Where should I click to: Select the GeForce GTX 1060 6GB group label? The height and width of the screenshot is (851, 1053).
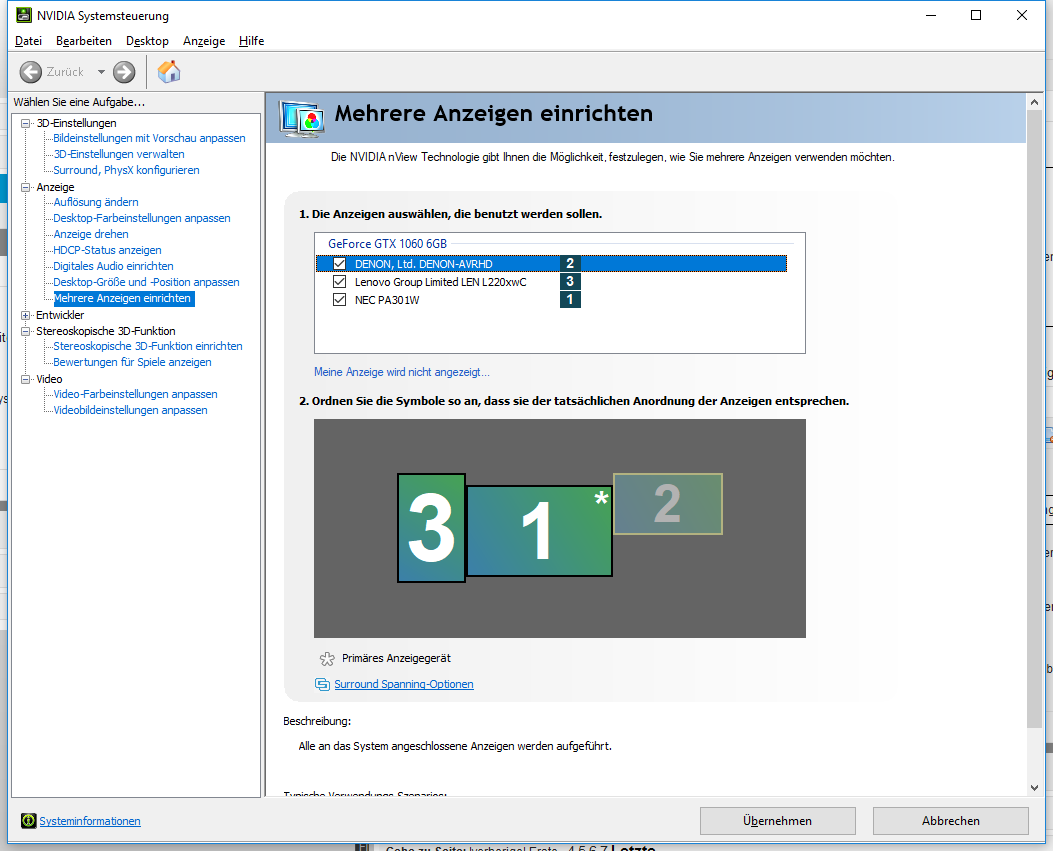click(x=387, y=243)
